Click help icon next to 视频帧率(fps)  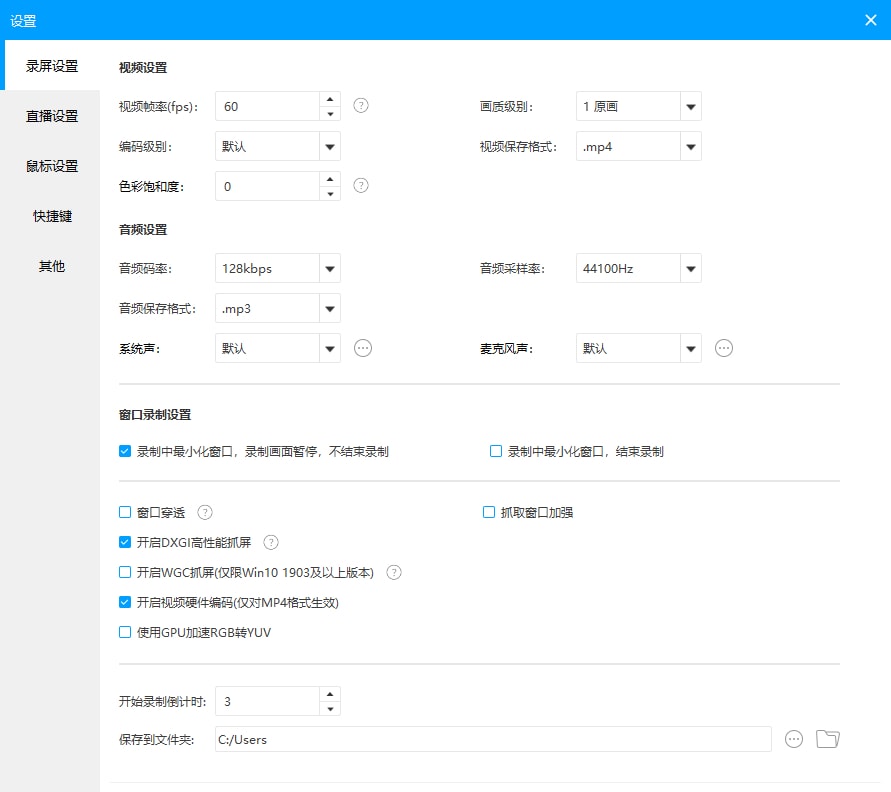[361, 105]
